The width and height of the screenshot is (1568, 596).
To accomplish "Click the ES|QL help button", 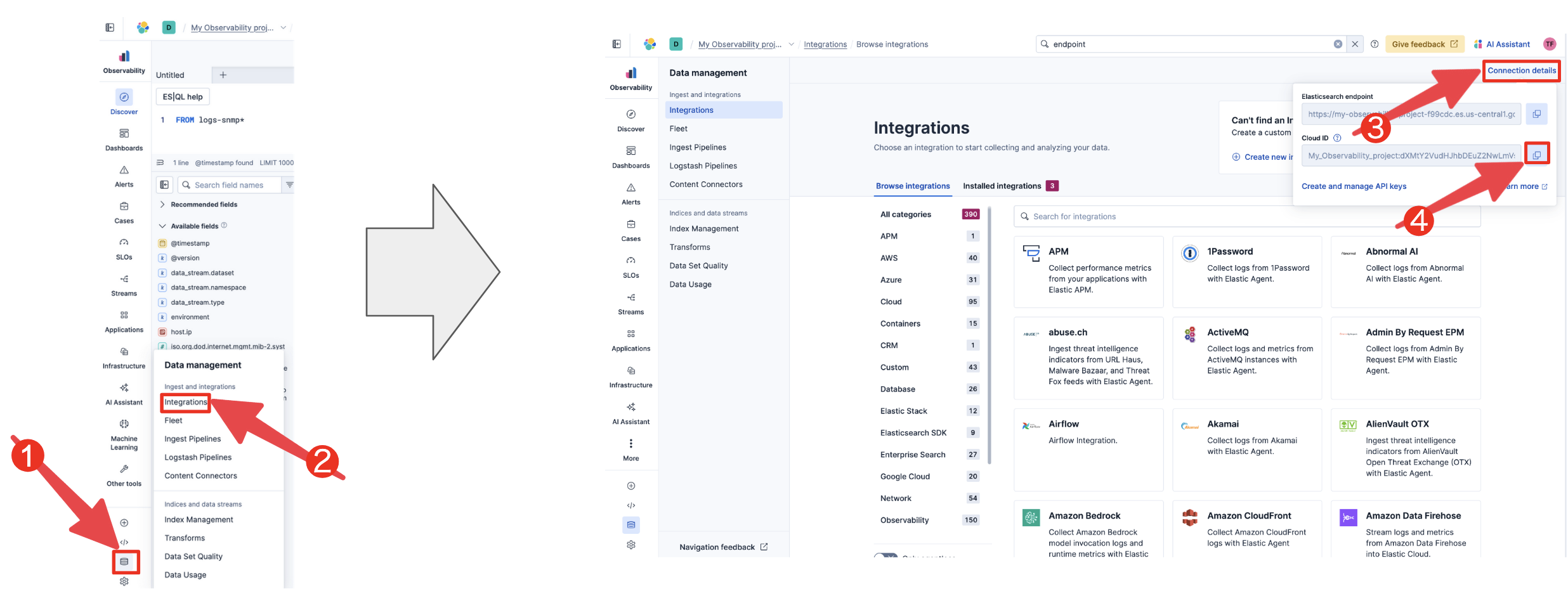I will coord(183,96).
